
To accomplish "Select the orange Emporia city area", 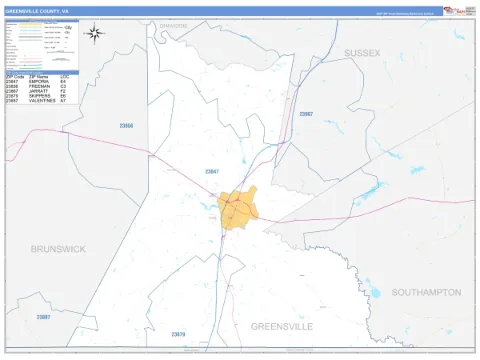I will tap(238, 208).
